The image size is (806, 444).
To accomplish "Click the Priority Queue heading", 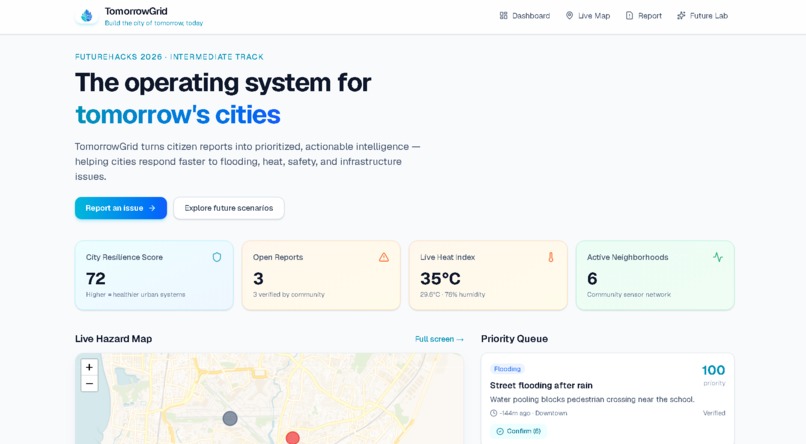I will 515,339.
